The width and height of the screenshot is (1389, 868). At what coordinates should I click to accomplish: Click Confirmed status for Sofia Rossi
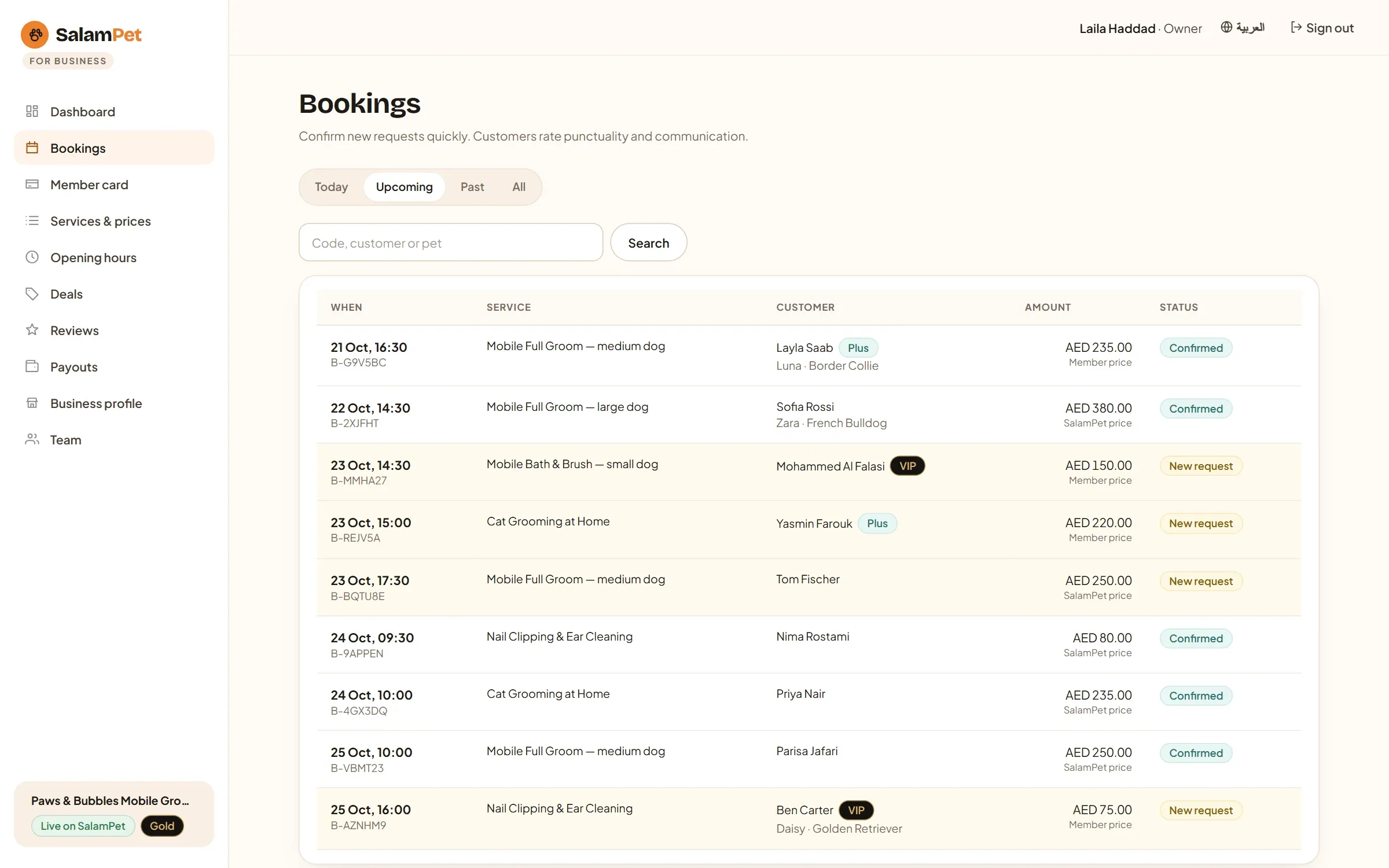pos(1196,409)
